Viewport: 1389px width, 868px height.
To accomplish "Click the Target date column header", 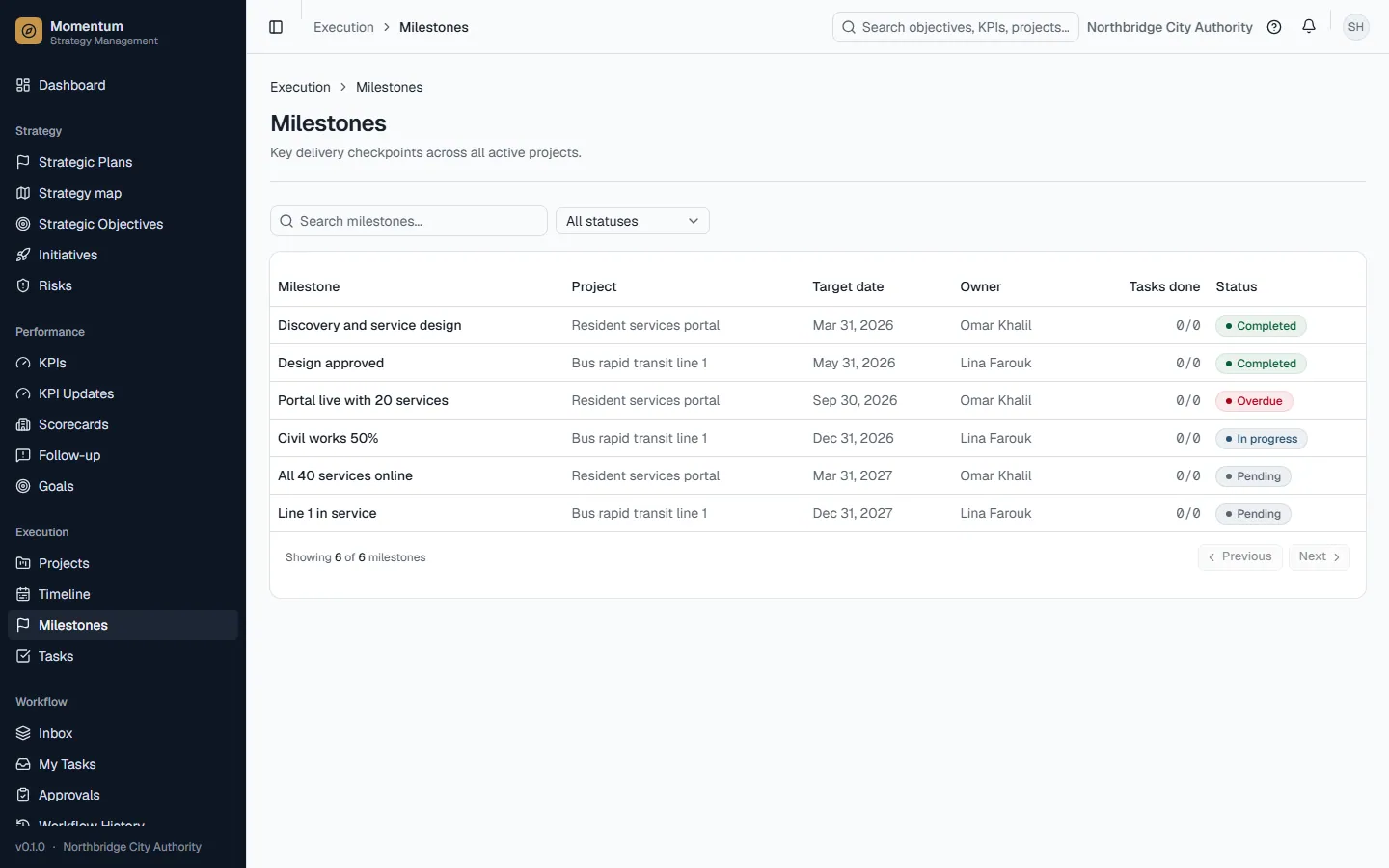I will point(848,286).
